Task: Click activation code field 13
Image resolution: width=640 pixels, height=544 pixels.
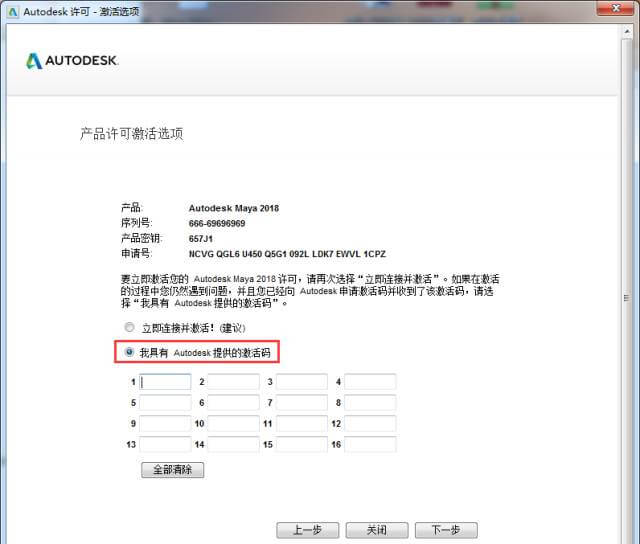Action: pyautogui.click(x=165, y=444)
